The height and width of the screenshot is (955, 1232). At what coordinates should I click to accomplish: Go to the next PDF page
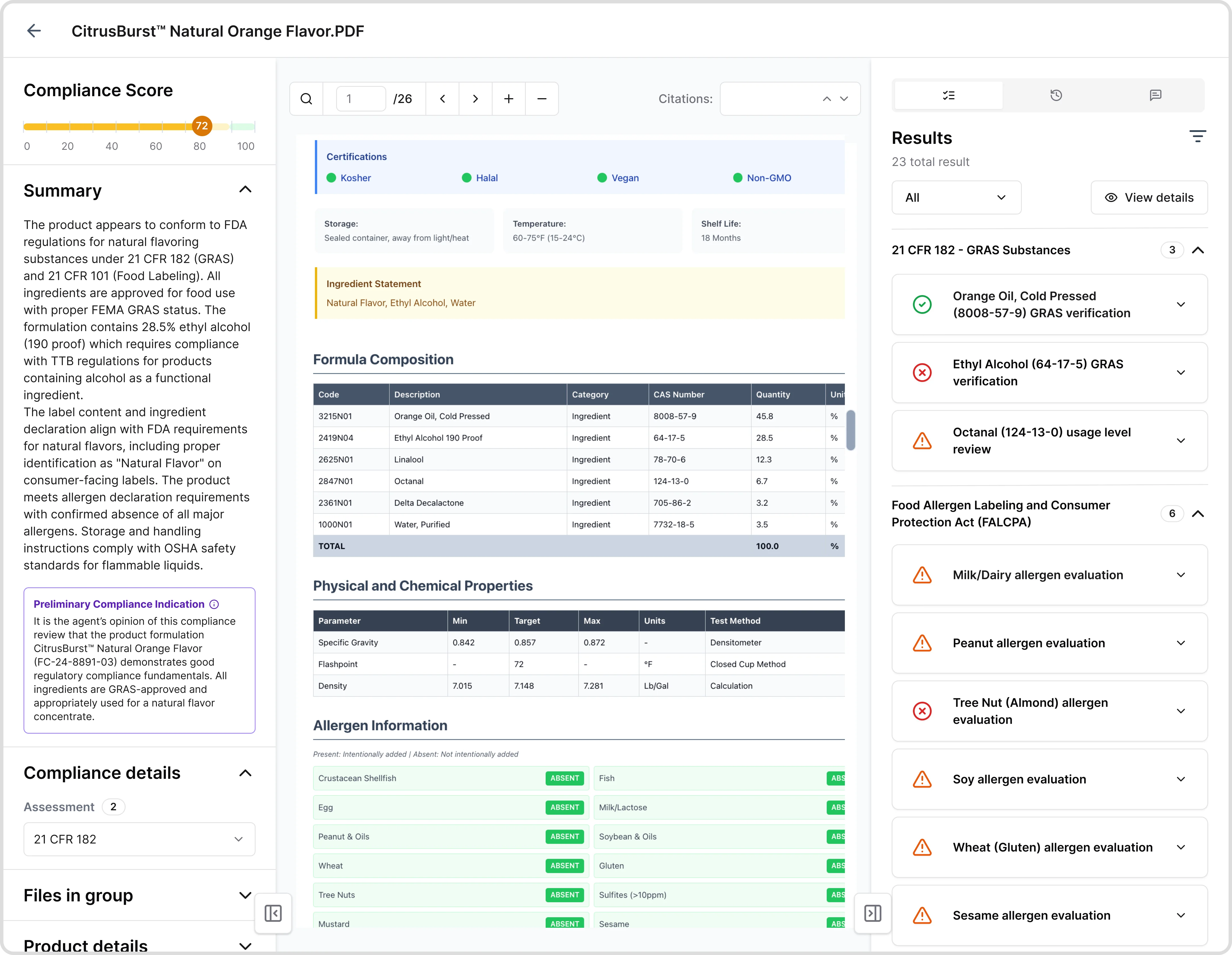[475, 99]
